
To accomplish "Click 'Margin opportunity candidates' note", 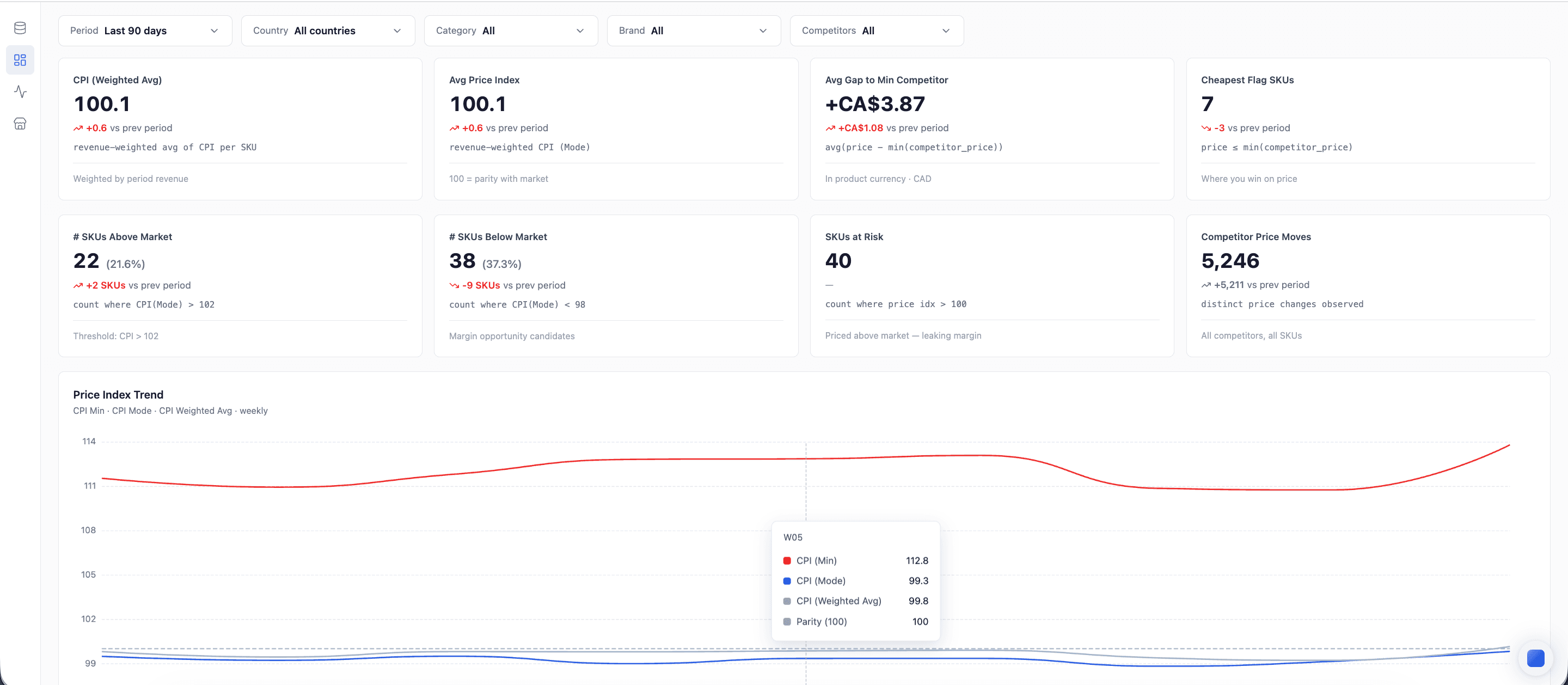I will pos(511,336).
